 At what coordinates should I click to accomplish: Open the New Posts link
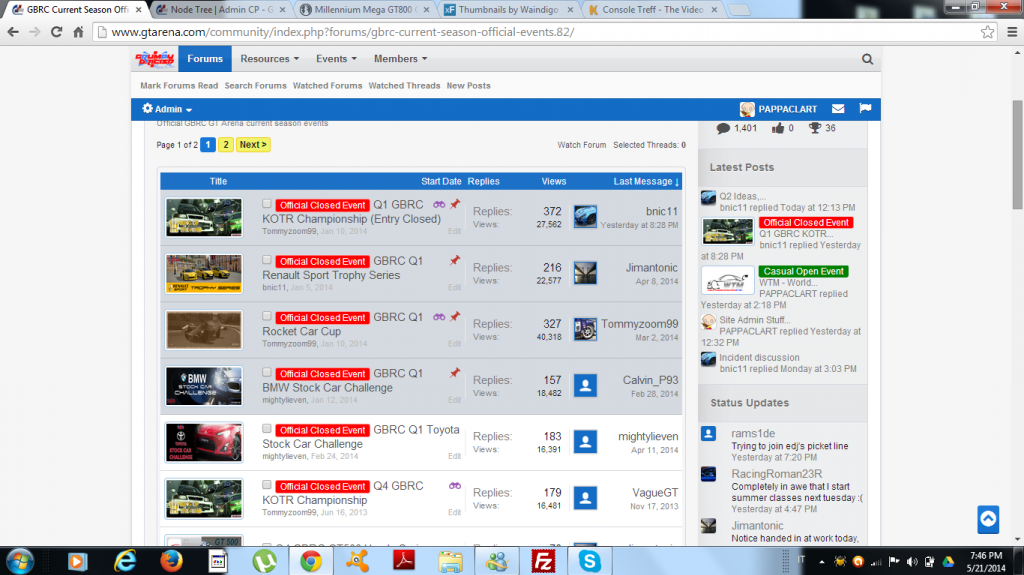(468, 86)
